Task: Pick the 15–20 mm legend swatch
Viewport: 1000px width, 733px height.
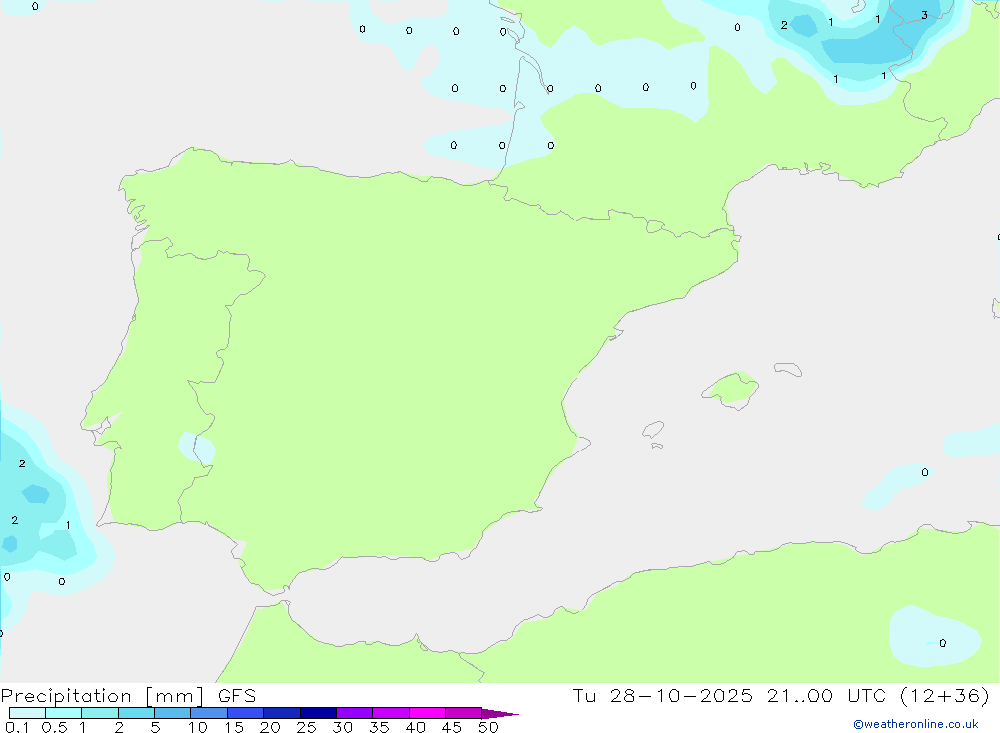Action: [x=246, y=713]
